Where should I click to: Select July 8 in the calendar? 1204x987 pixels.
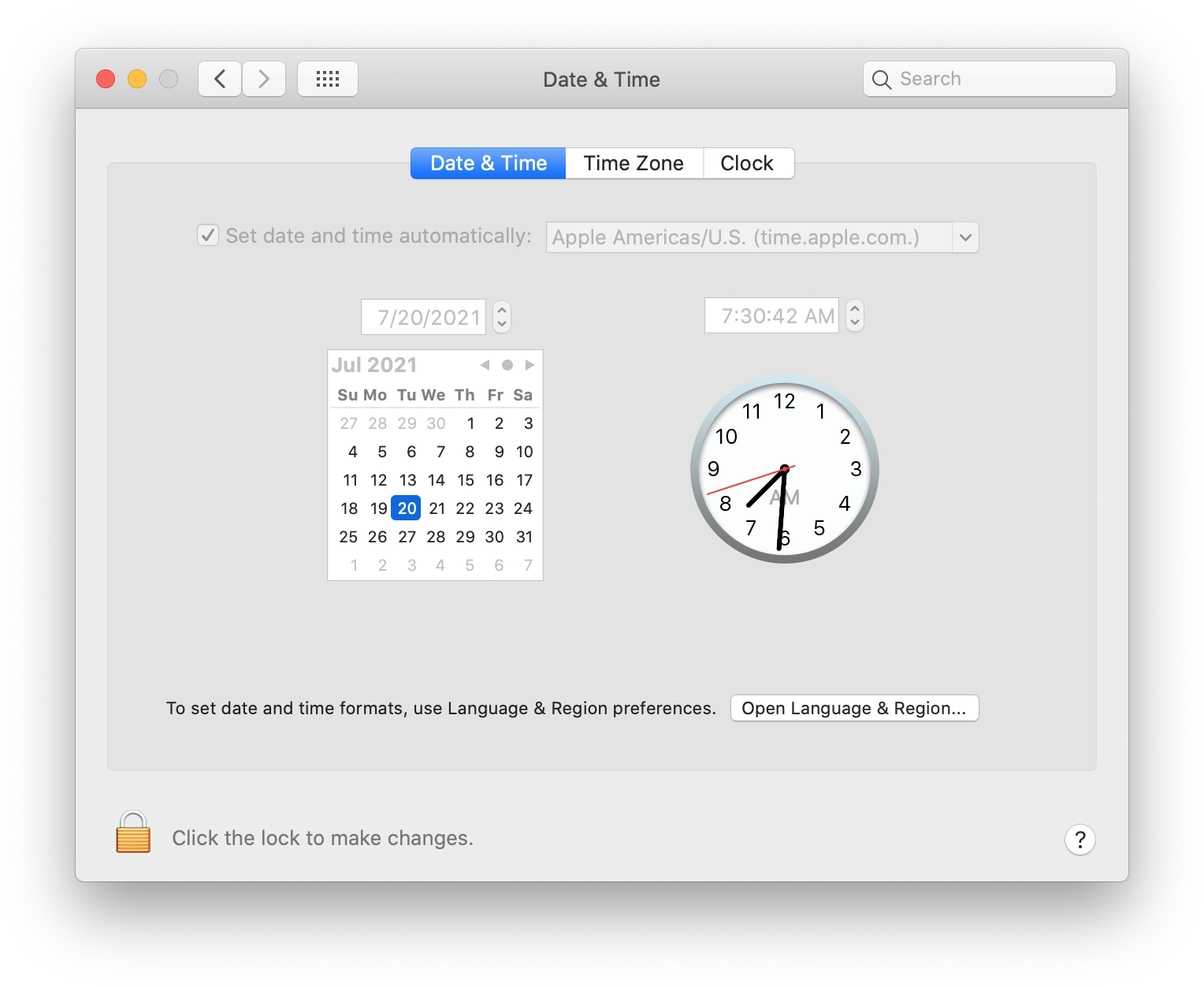coord(470,452)
